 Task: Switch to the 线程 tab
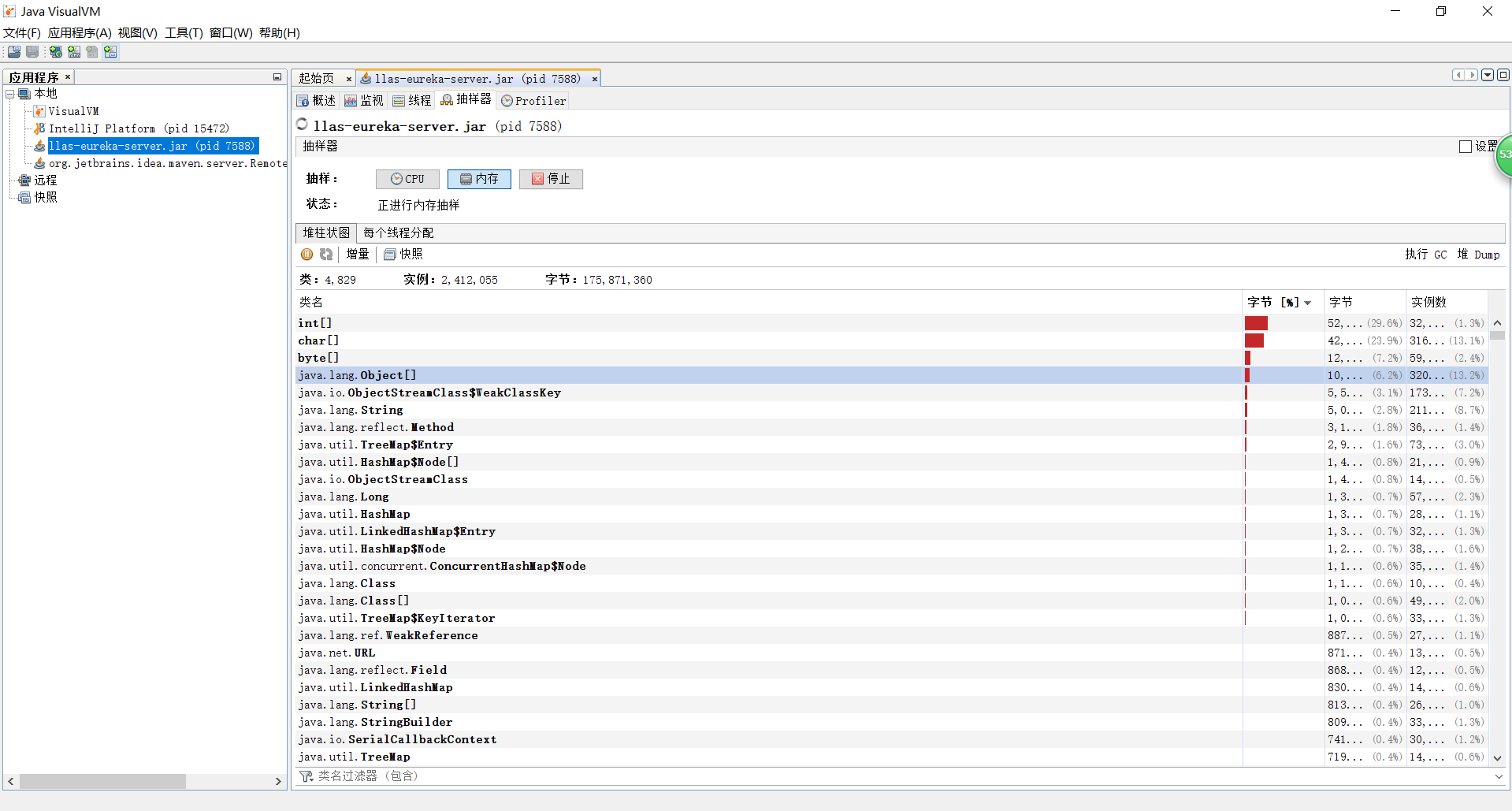coord(412,101)
